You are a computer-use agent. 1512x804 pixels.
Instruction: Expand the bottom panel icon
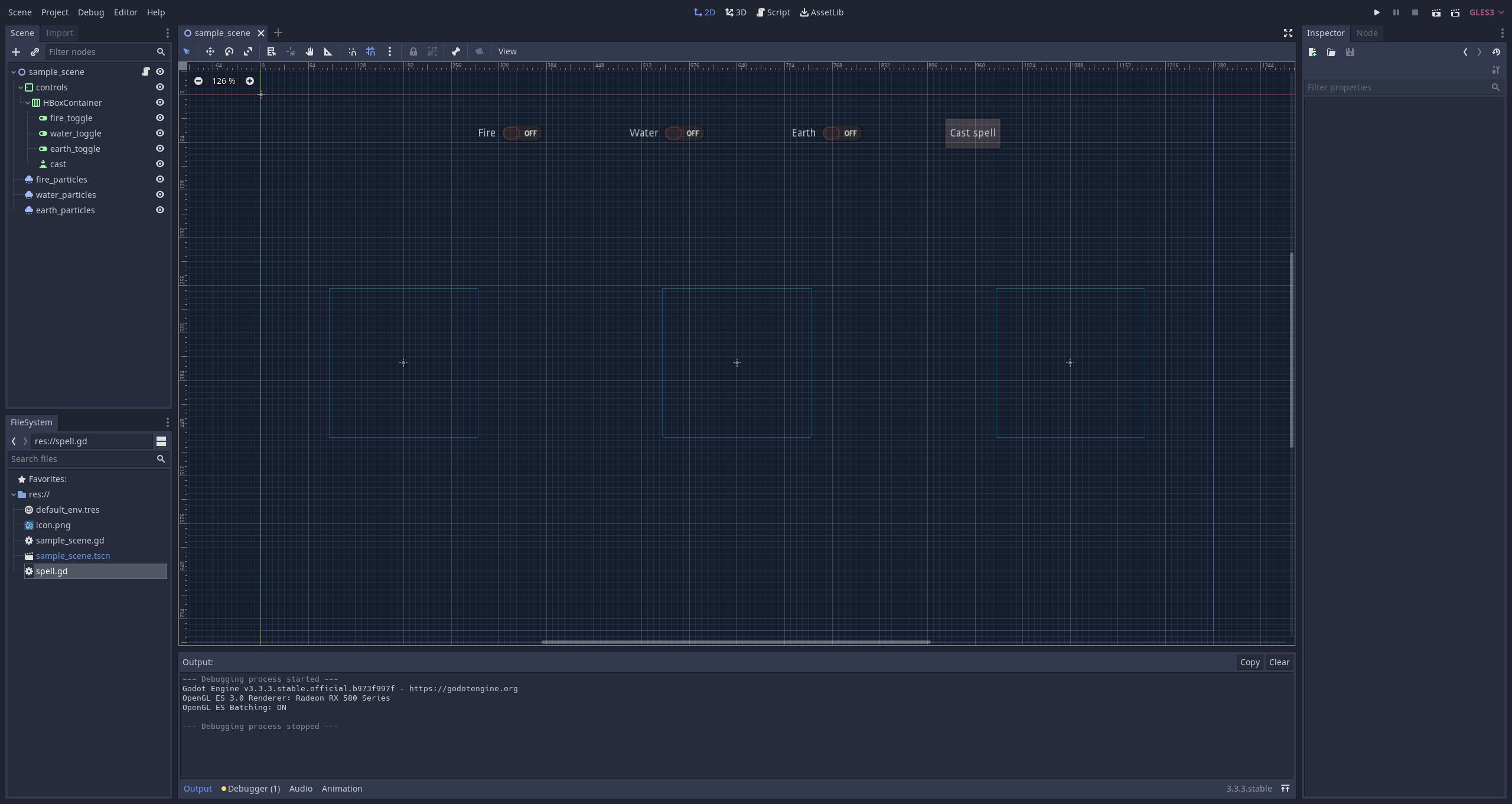[x=1285, y=789]
